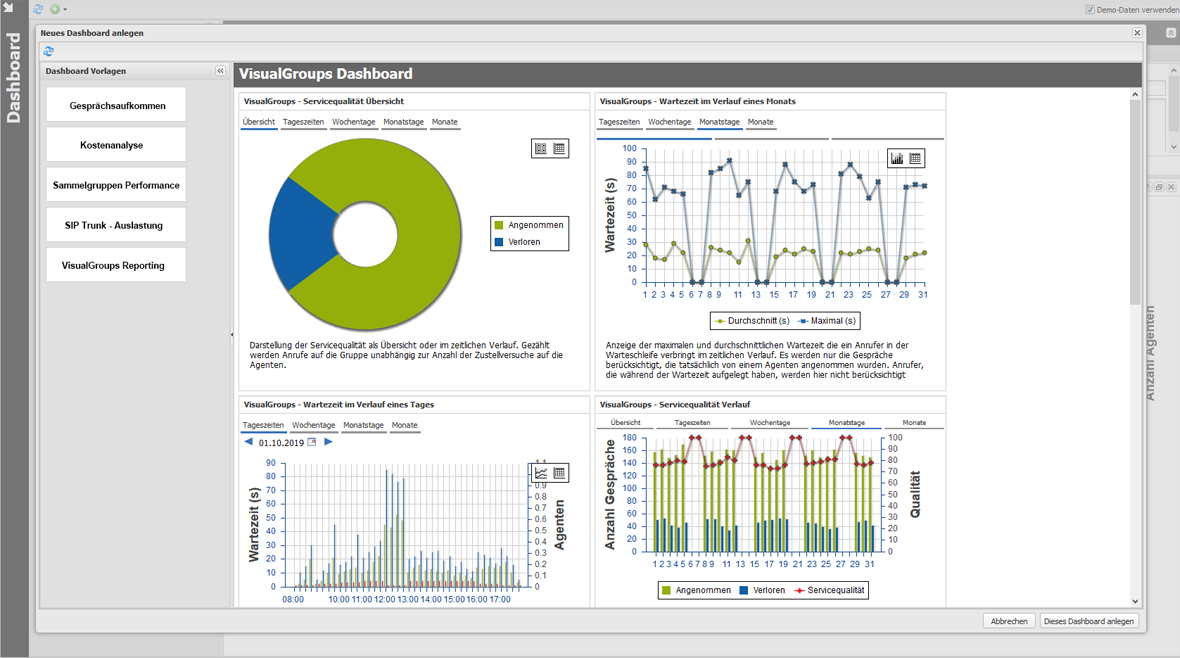The image size is (1180, 658).
Task: Select the Kostenanalyse template
Action: tap(116, 145)
